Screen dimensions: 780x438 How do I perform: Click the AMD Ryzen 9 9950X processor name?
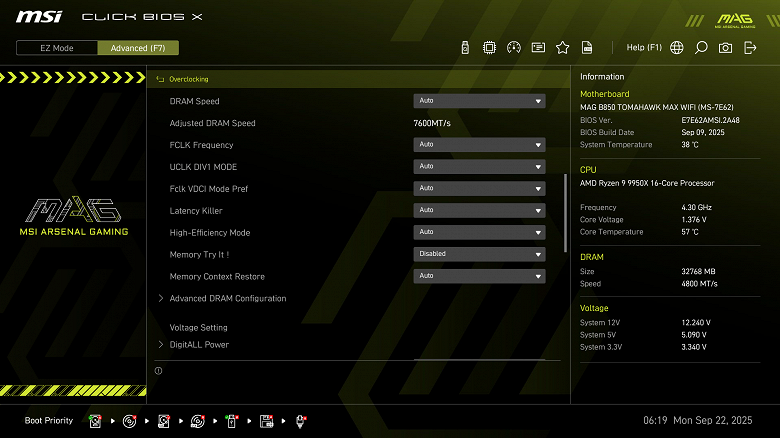[x=647, y=183]
